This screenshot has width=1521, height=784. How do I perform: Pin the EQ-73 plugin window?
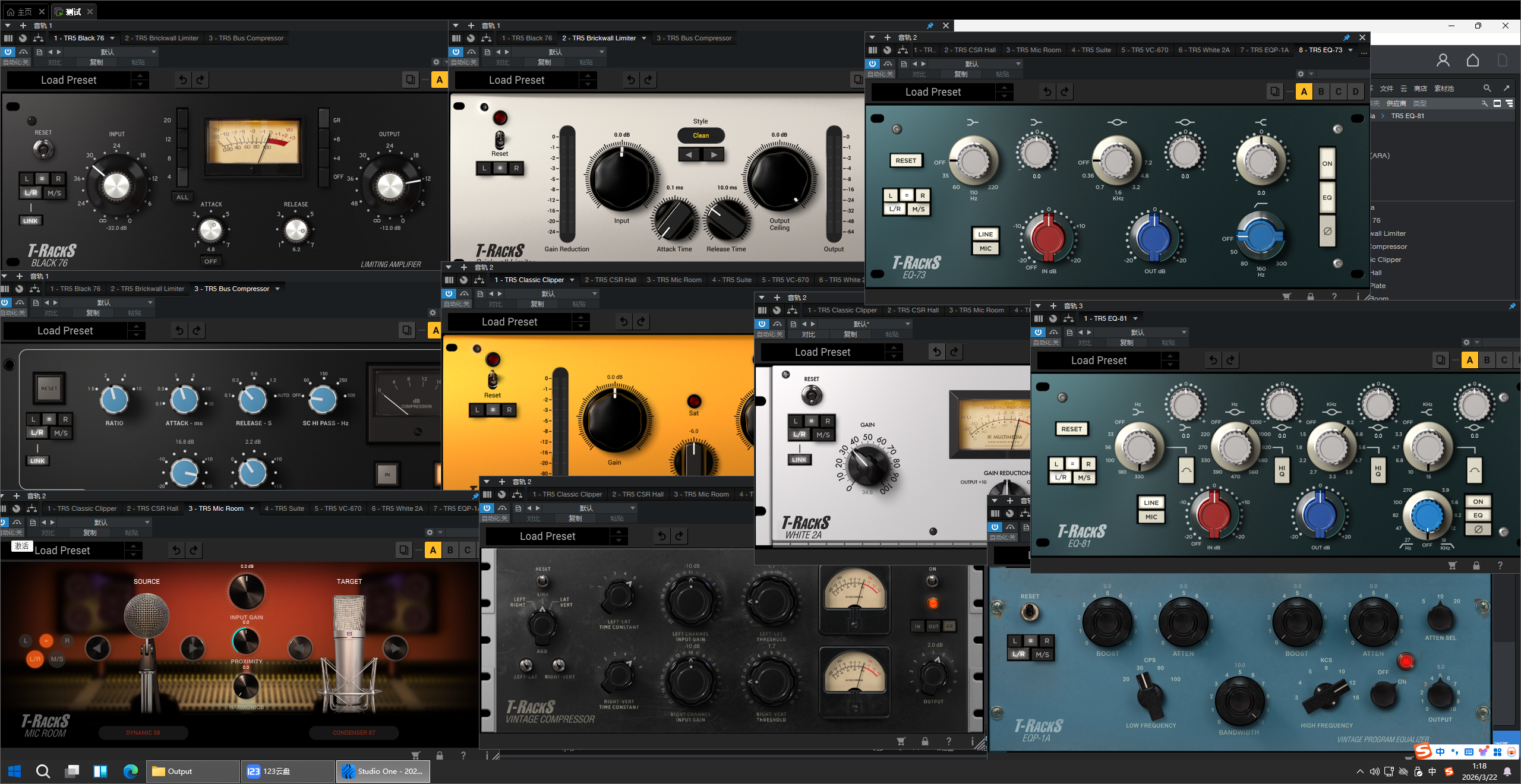click(1346, 37)
